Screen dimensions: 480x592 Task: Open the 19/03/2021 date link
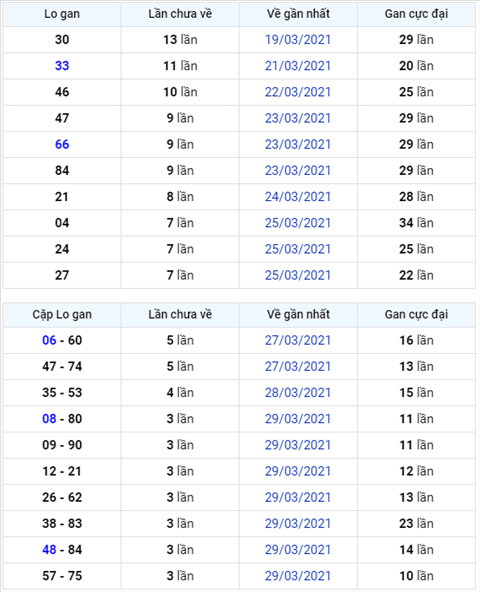point(298,40)
